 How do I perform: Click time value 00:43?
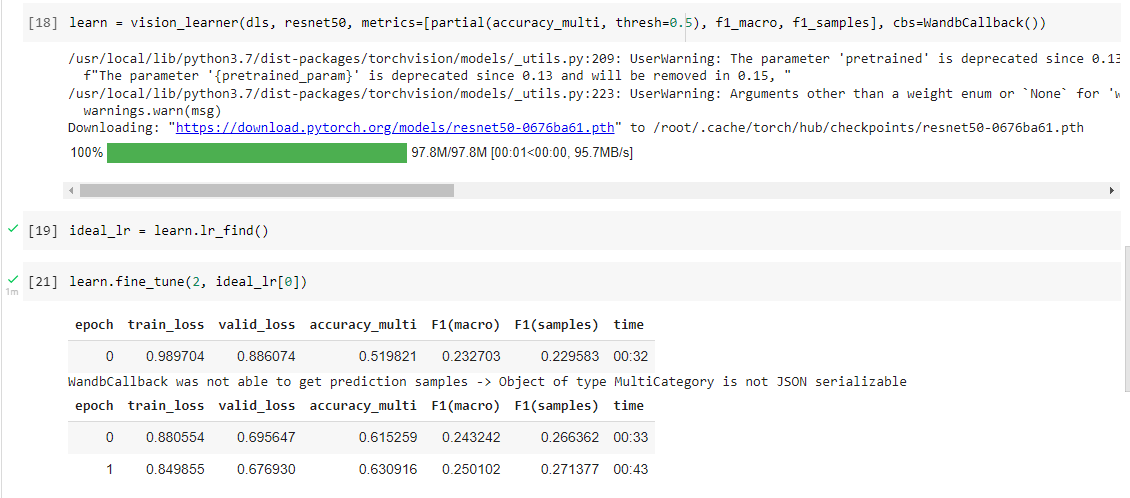click(631, 469)
